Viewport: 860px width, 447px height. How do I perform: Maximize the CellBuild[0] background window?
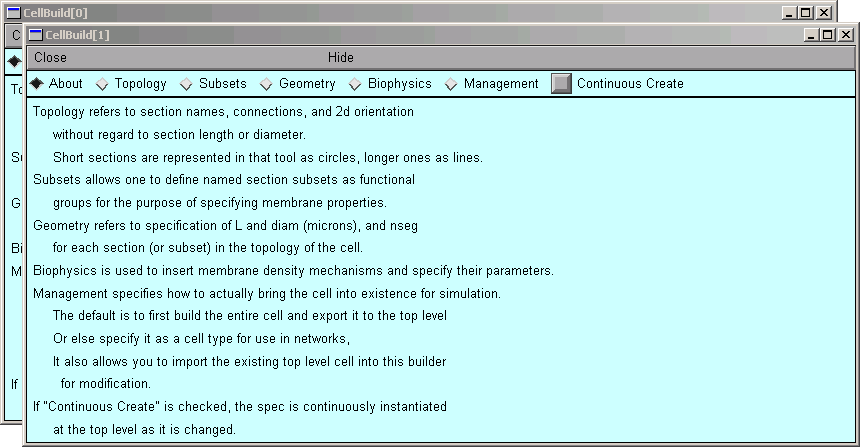[x=806, y=13]
